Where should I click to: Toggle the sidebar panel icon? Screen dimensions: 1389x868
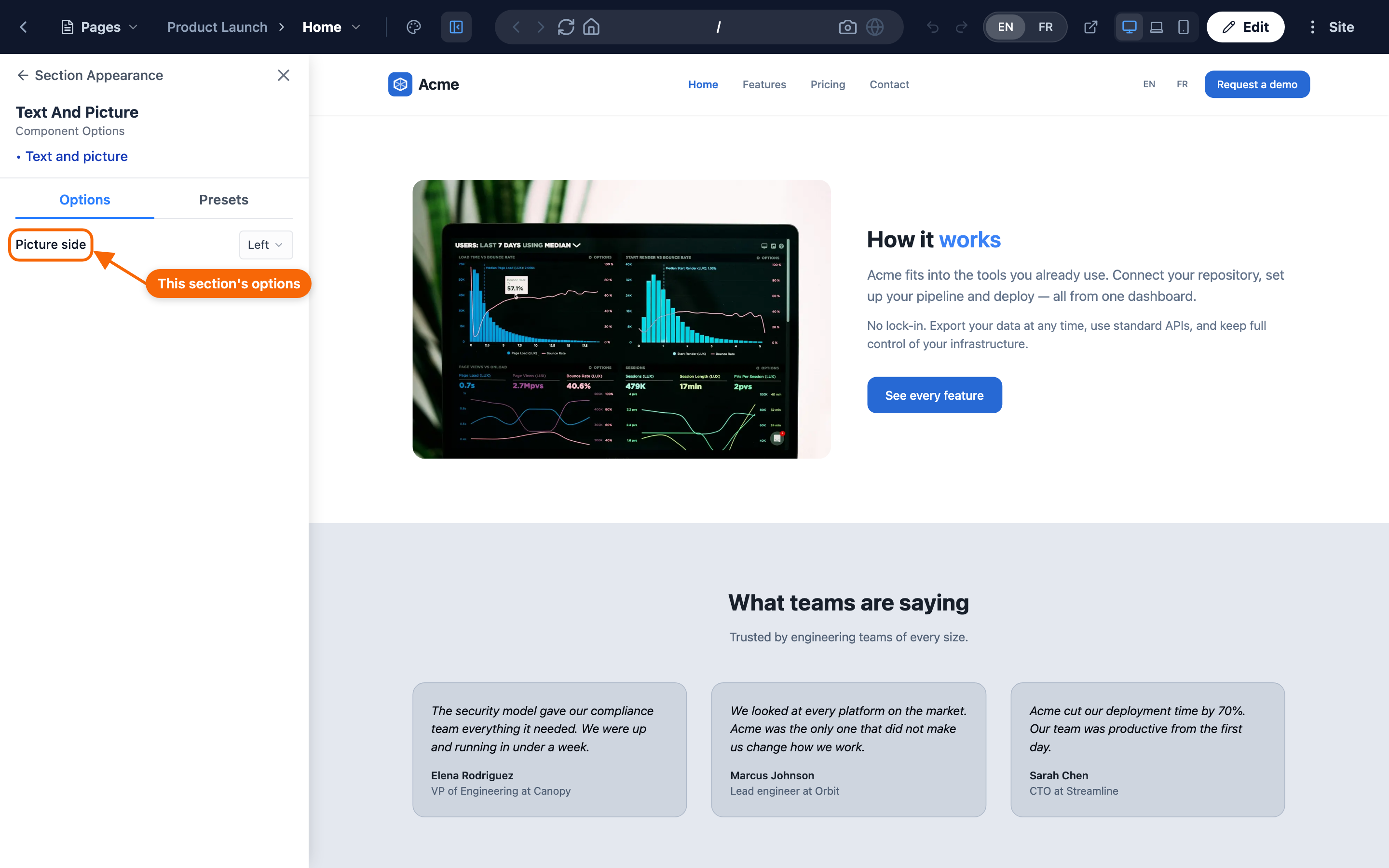pos(456,27)
